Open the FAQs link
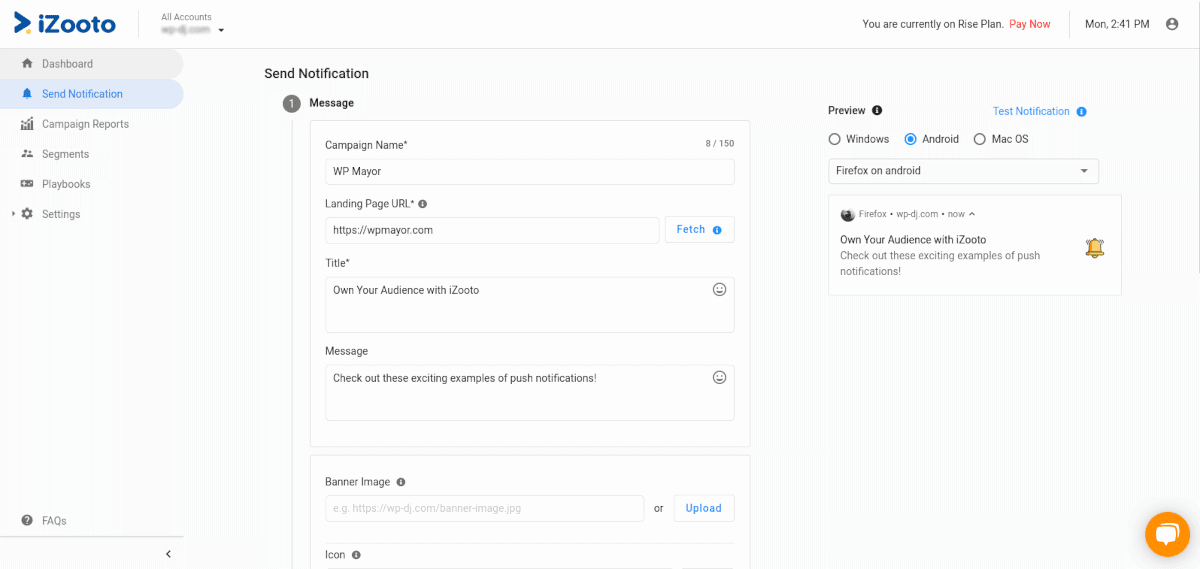1200x569 pixels. (x=54, y=521)
